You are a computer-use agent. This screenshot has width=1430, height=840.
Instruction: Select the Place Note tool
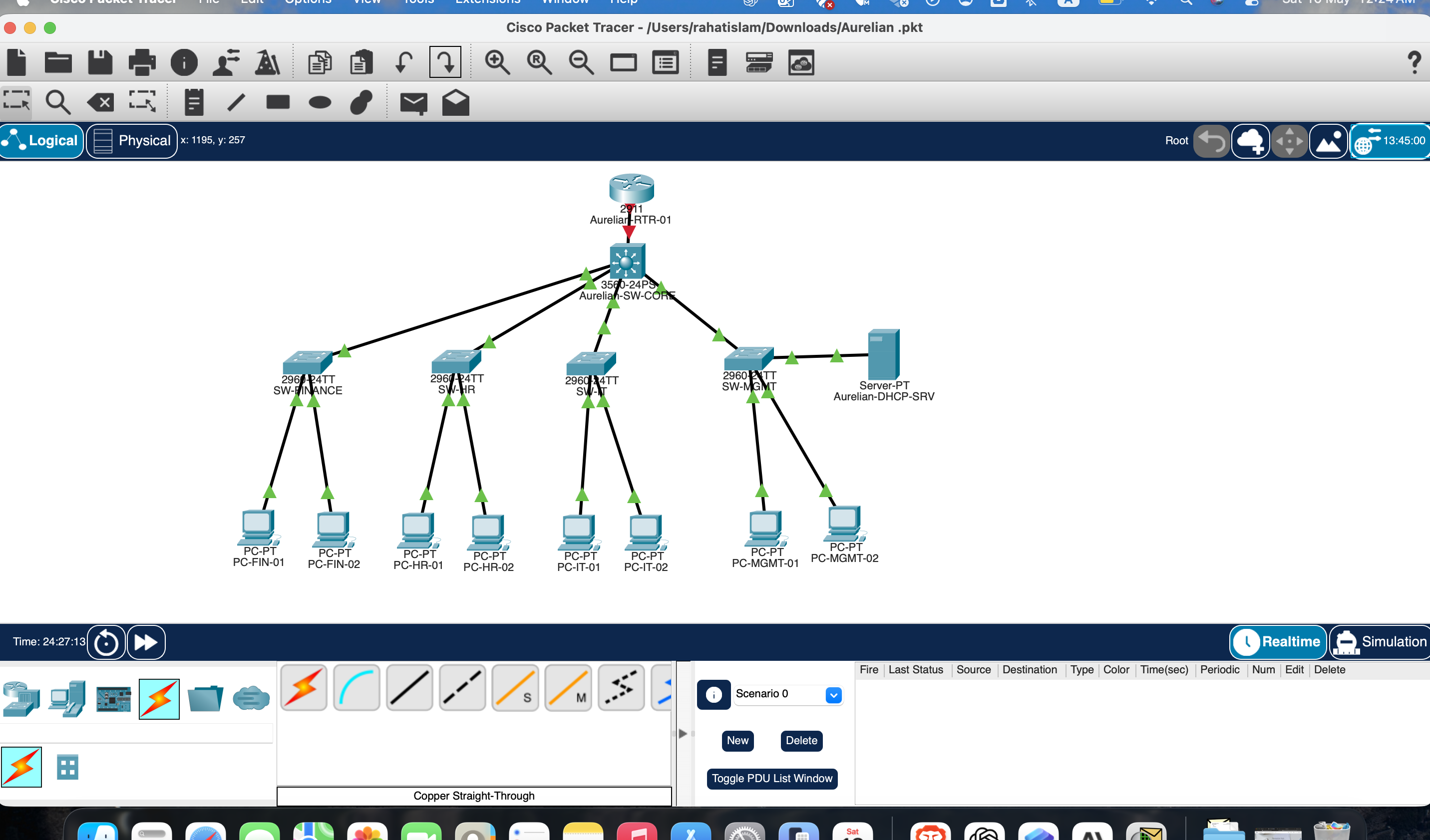pos(194,103)
